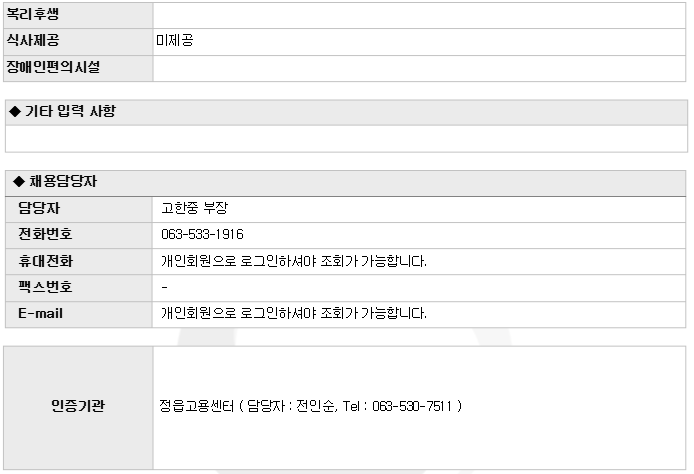Image resolution: width=694 pixels, height=474 pixels.
Task: Click the empty 복리후생 value cell
Action: pos(420,15)
